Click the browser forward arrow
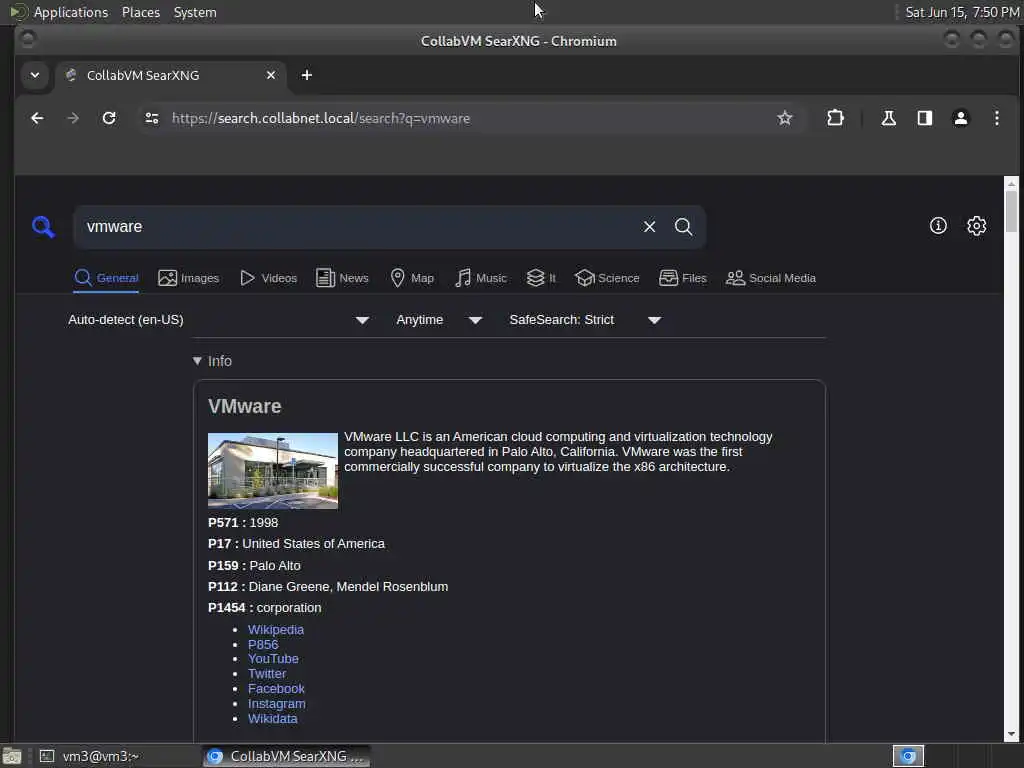The image size is (1024, 768). point(73,118)
